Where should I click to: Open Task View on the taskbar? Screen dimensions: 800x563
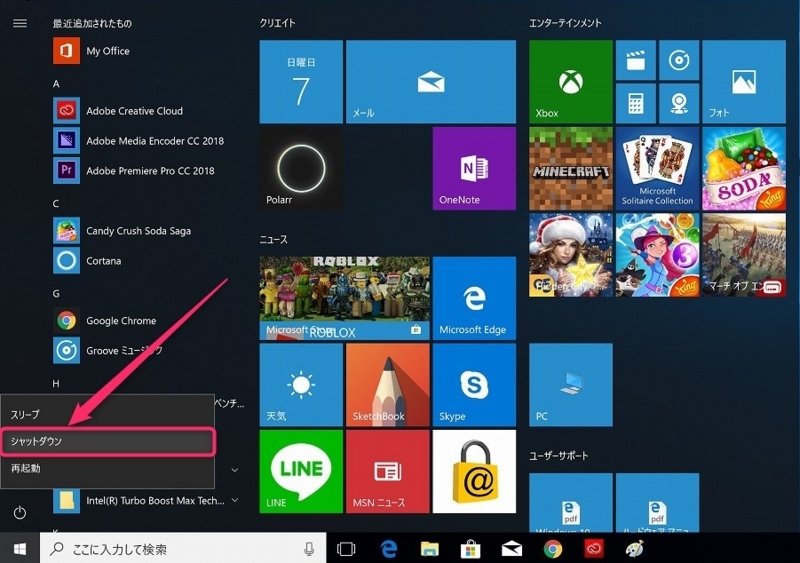pyautogui.click(x=346, y=549)
